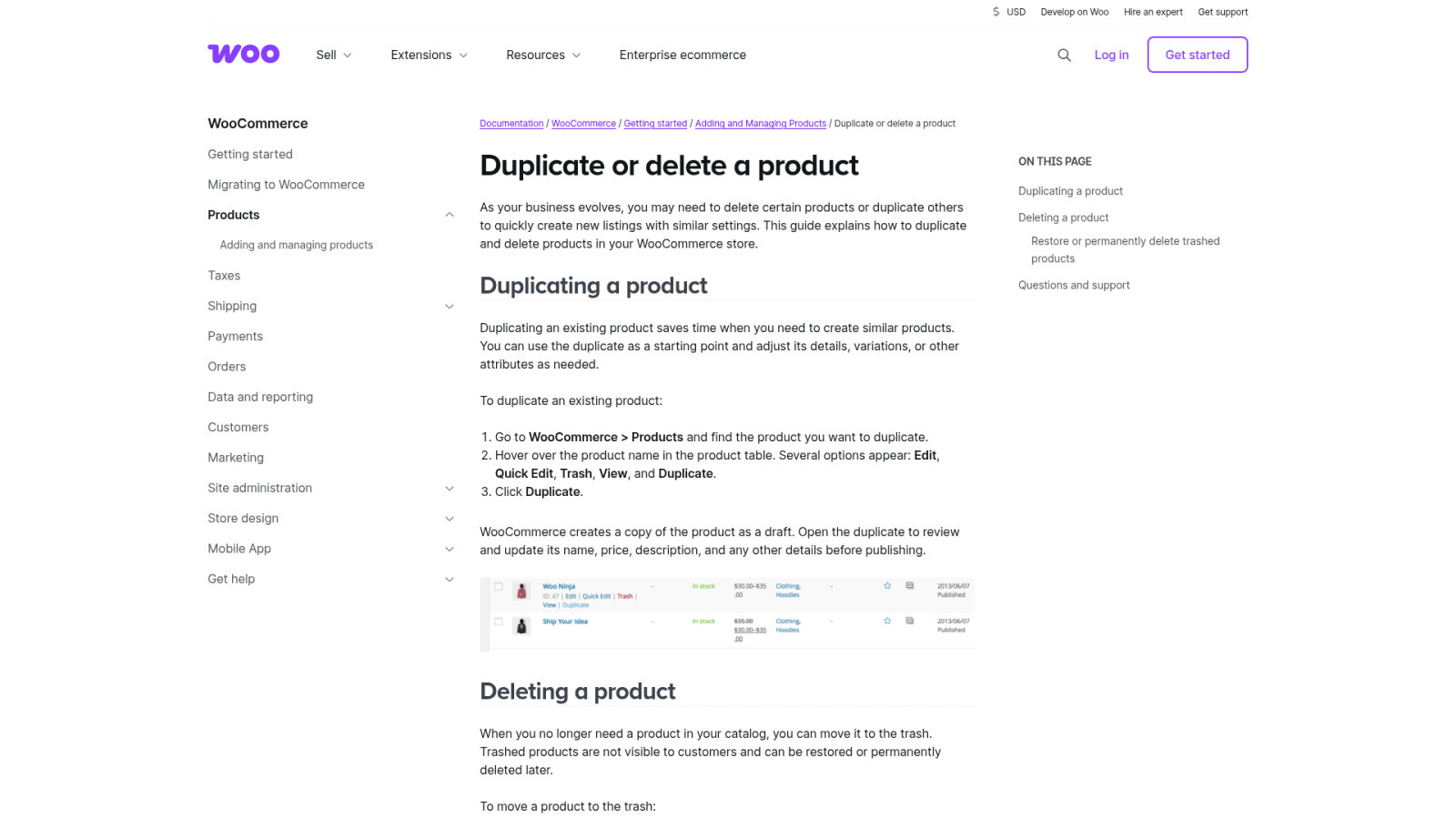Open Hire an expert link
This screenshot has width=1456, height=819.
coord(1153,12)
